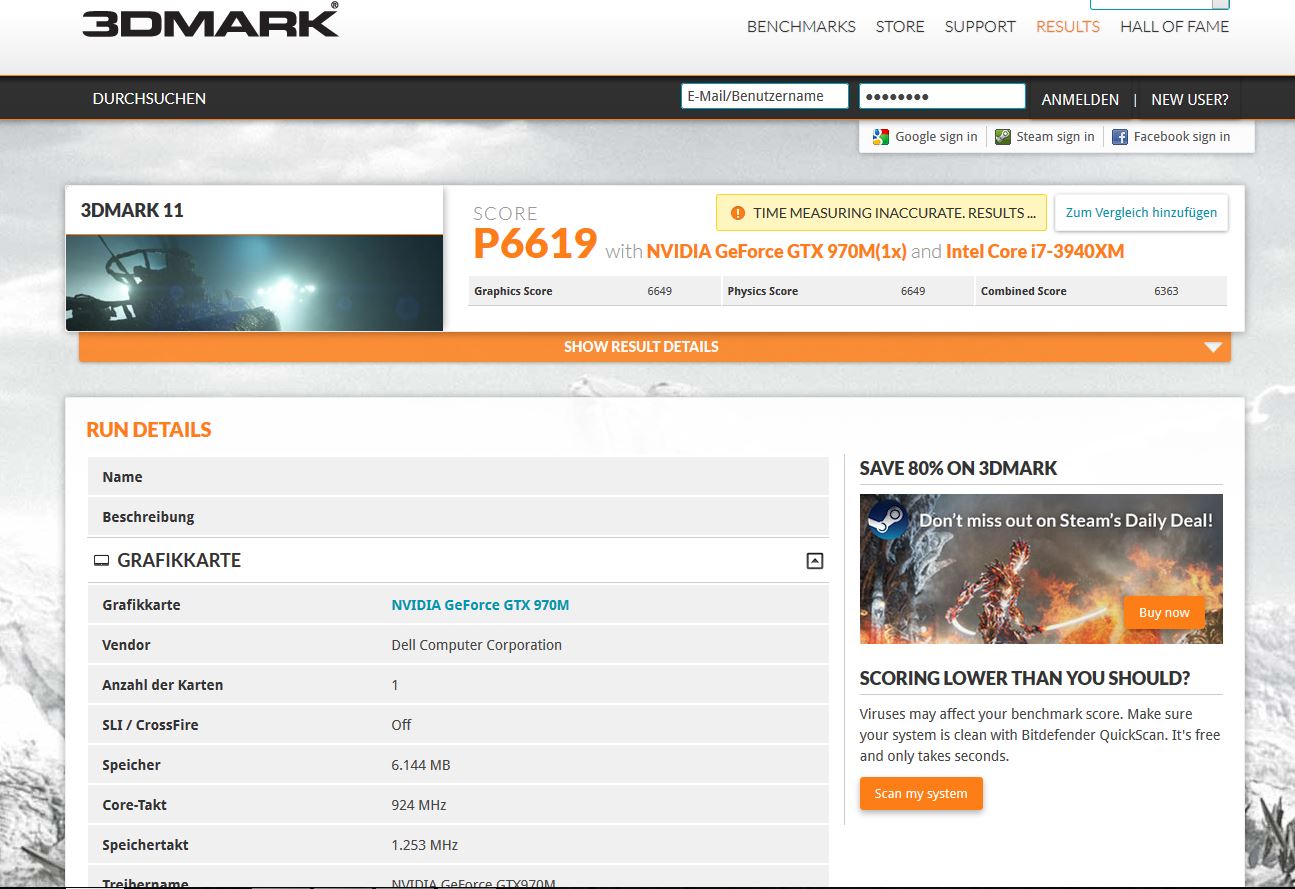Click the Google sign in icon
Image resolution: width=1295 pixels, height=889 pixels.
tap(880, 137)
